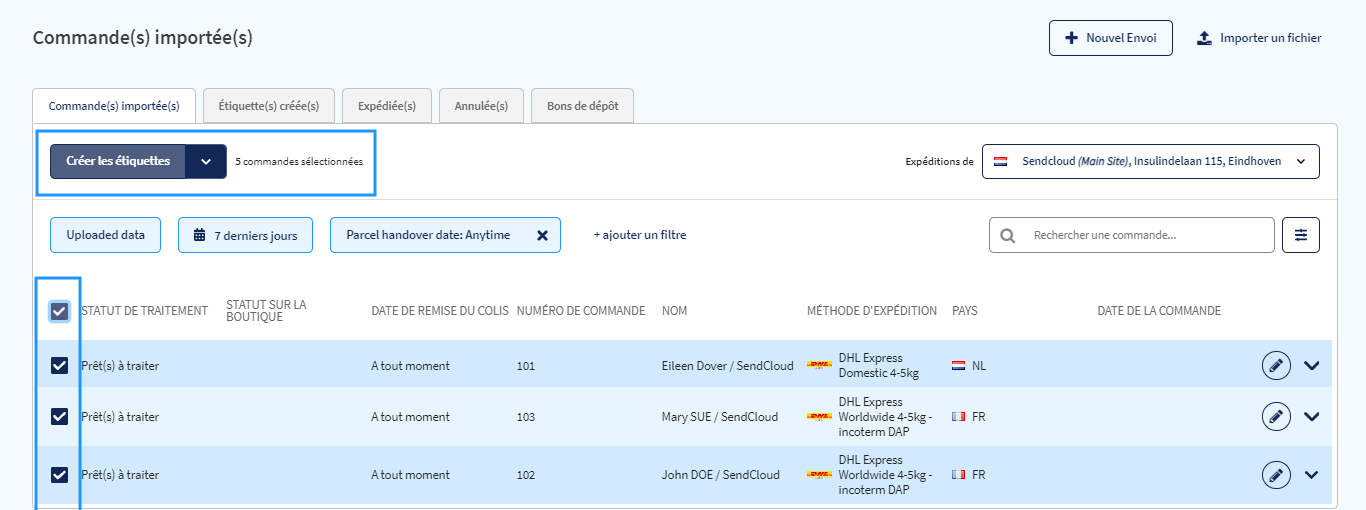Viewport: 1366px width, 510px height.
Task: Click the DATE DE REMISE DU COLIS column header
Action: [439, 311]
